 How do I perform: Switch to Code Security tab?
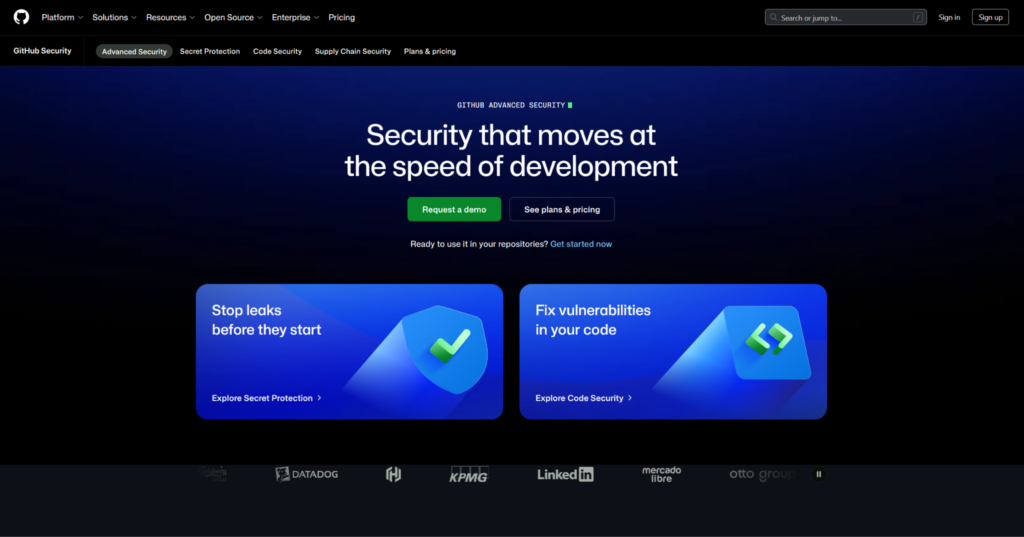(278, 52)
